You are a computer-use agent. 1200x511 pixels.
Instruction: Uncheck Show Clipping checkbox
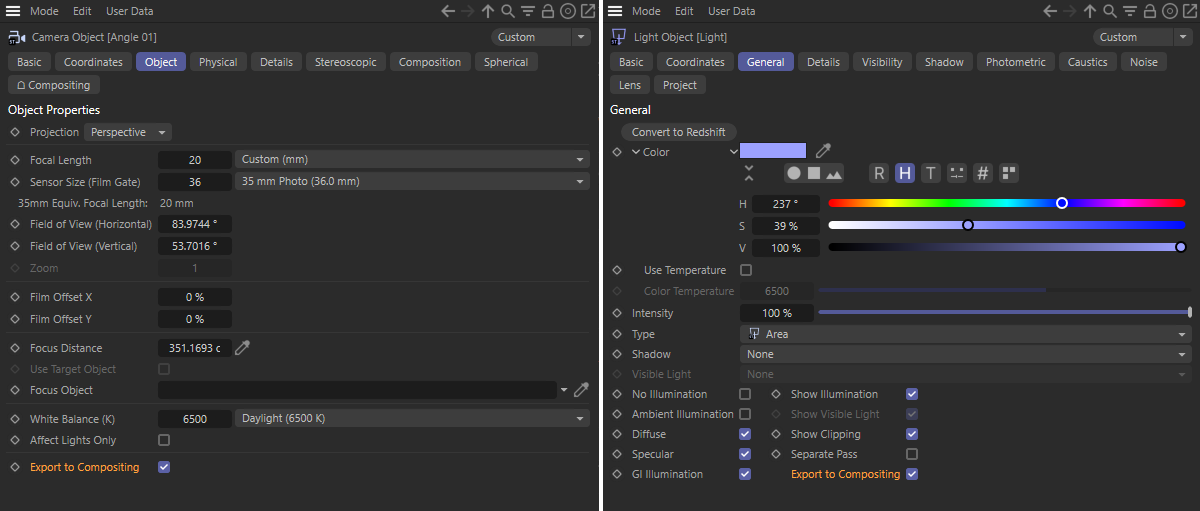[912, 434]
